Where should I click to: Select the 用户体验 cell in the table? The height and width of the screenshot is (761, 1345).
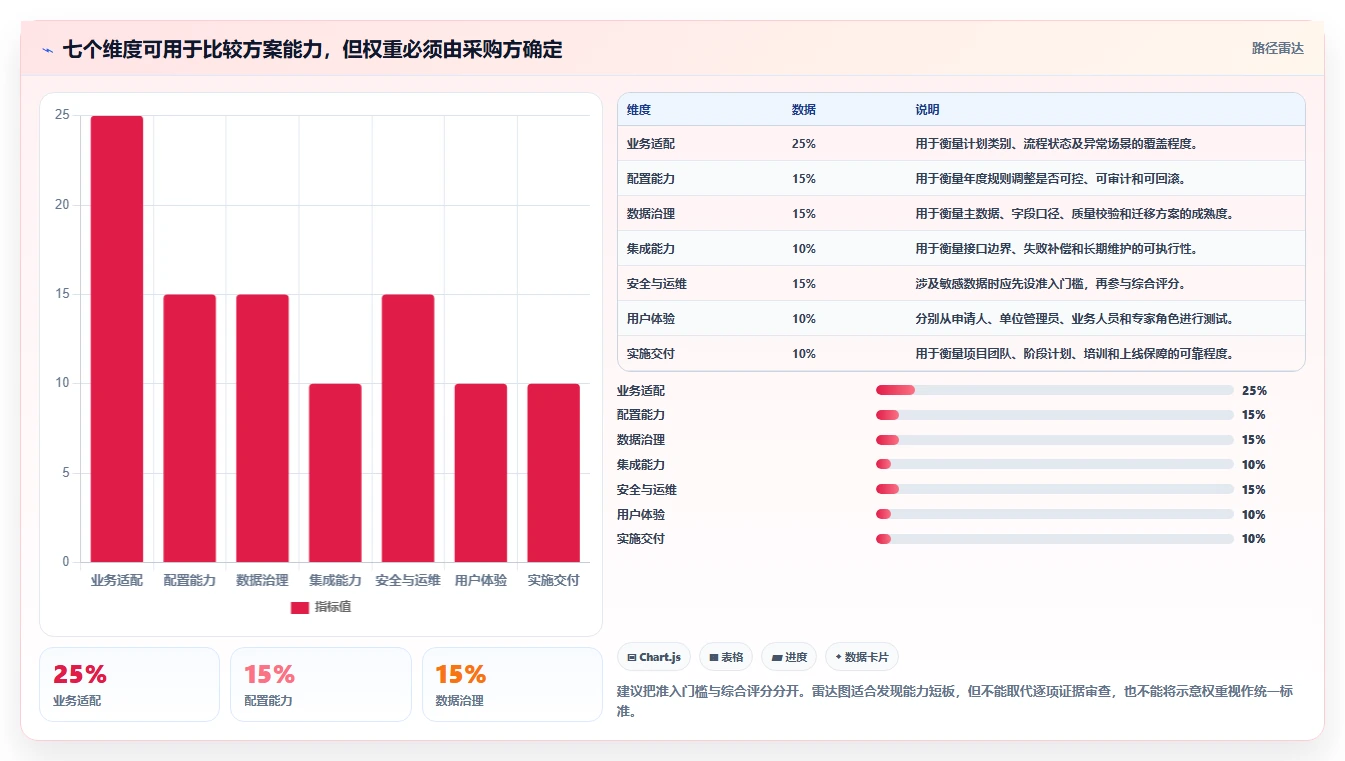point(651,319)
